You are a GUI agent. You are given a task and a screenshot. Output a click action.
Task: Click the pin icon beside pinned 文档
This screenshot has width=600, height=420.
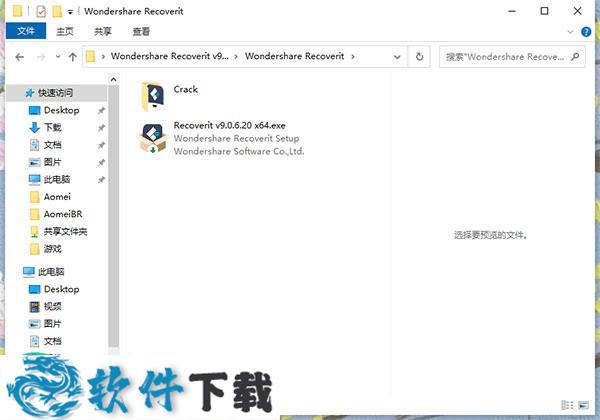coord(101,145)
